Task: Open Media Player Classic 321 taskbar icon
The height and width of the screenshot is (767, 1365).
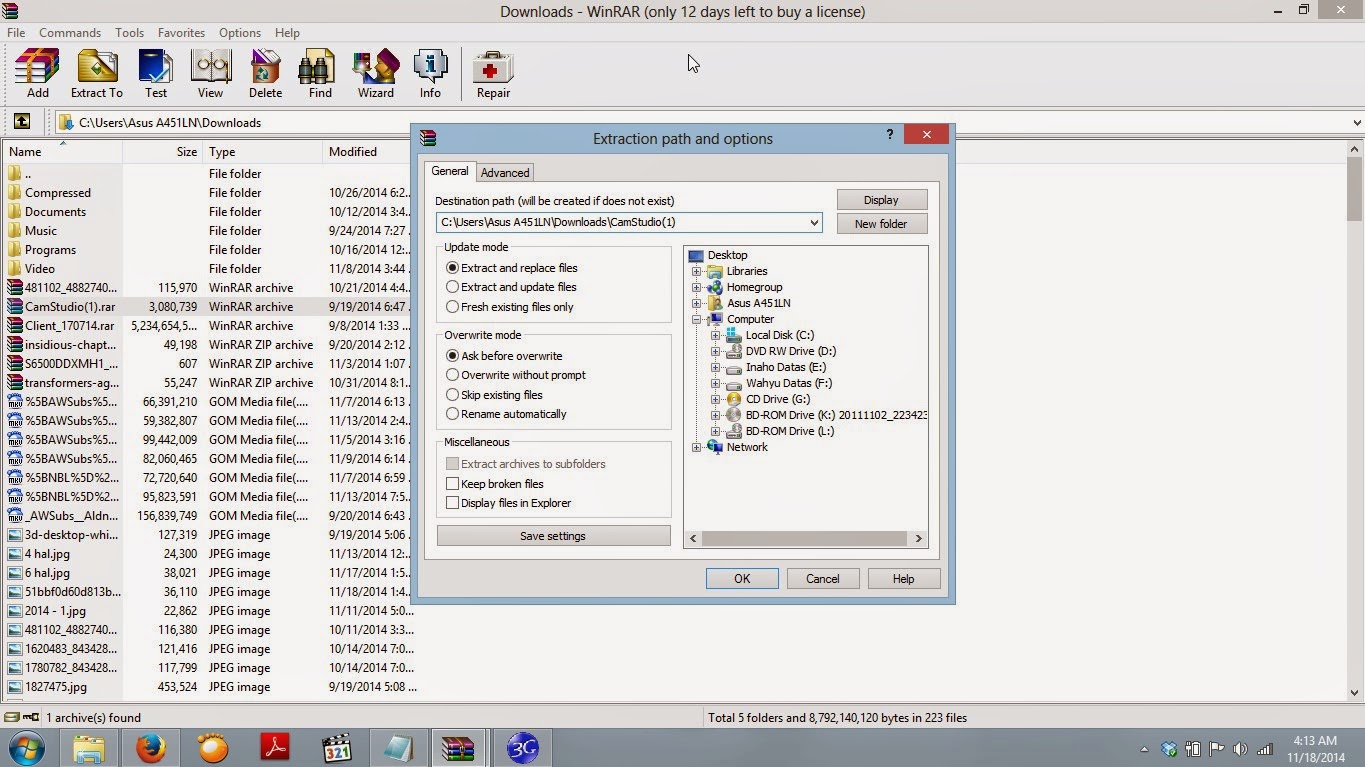Action: pos(337,748)
